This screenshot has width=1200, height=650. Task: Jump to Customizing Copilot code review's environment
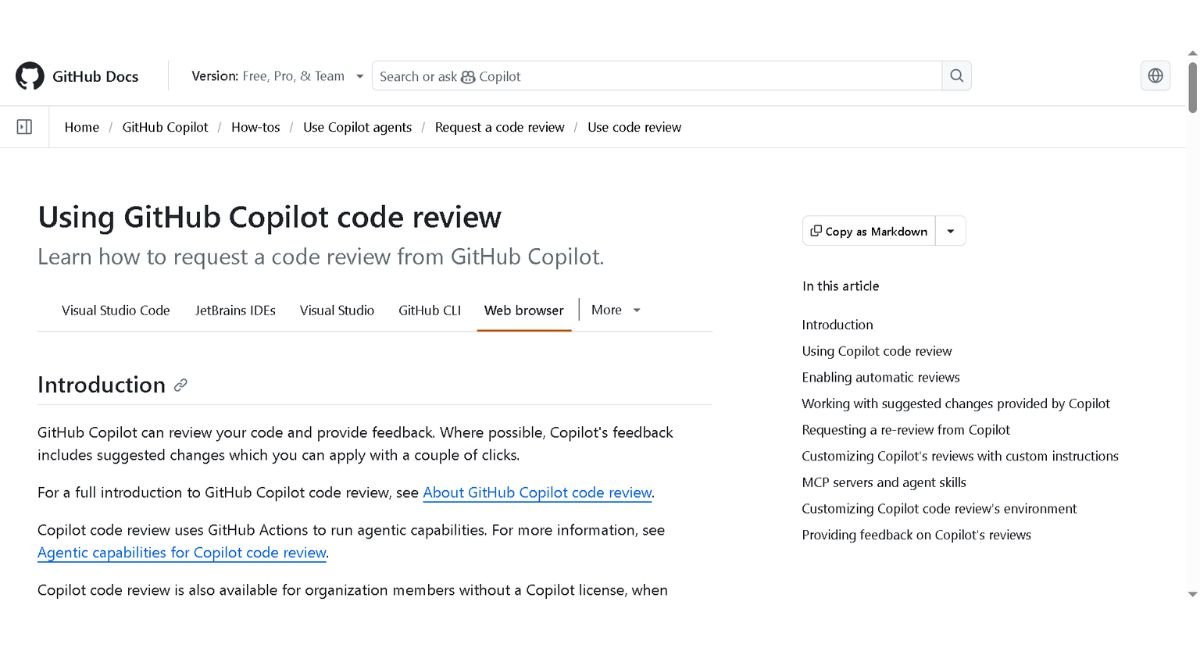click(939, 508)
